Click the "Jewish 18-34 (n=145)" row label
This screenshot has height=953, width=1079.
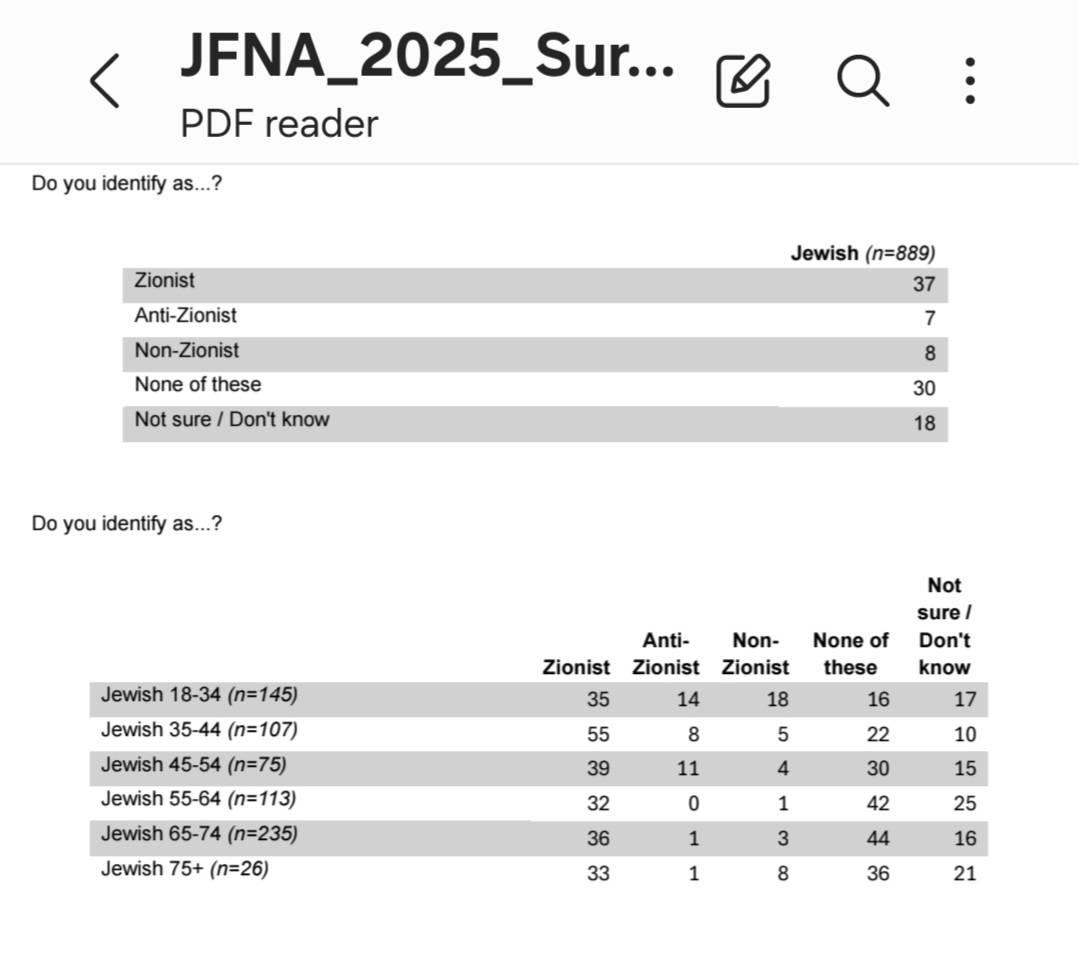(x=199, y=695)
